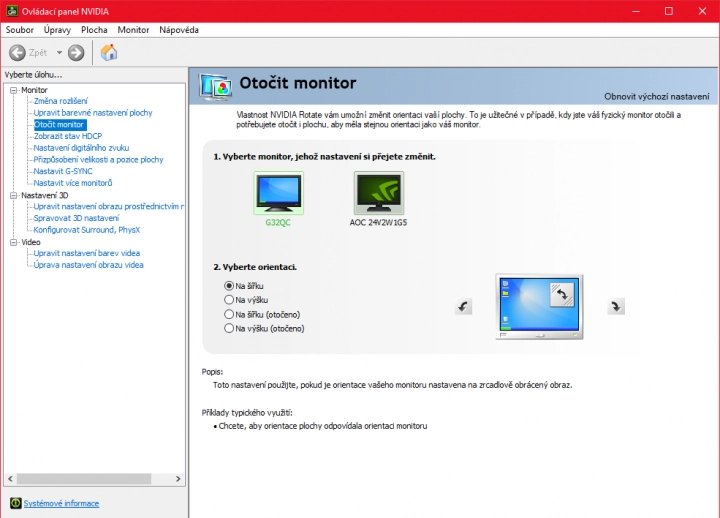
Task: Rotate counterclockwise with the left arrow
Action: click(x=464, y=306)
